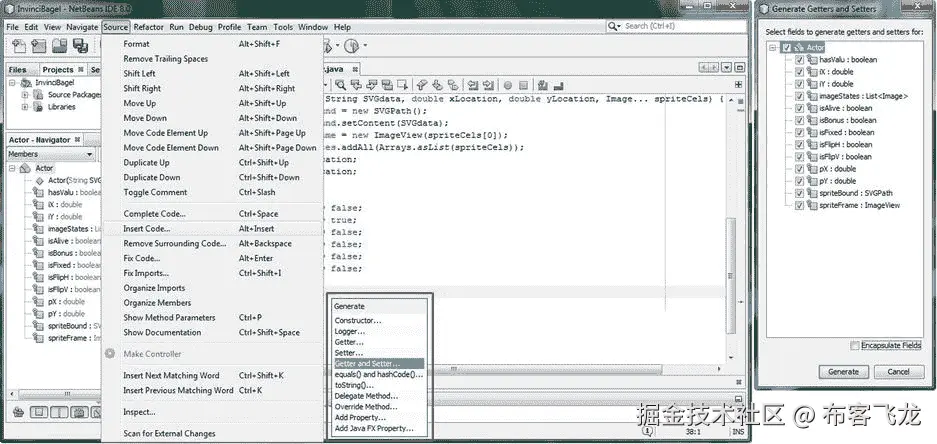The image size is (937, 444).
Task: Click the Start Macro Recording icon
Action: click(508, 85)
